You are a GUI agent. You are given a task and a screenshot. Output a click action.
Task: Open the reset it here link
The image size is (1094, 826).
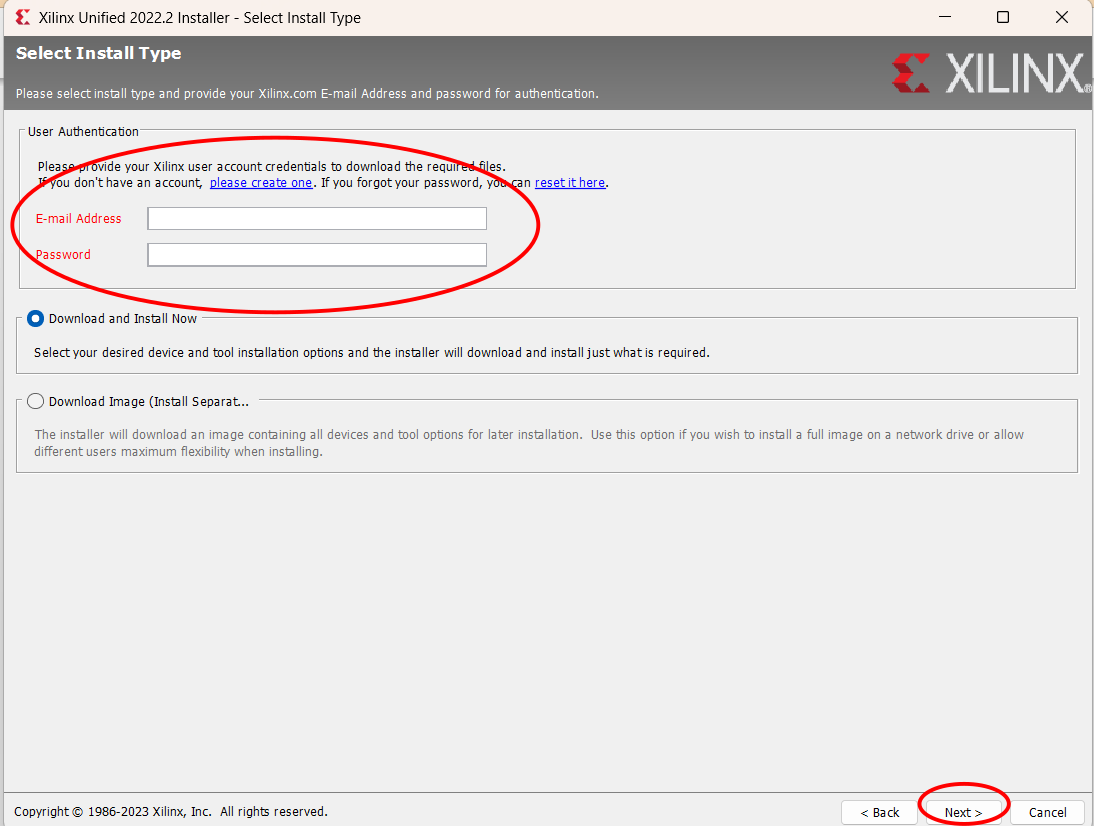(570, 182)
